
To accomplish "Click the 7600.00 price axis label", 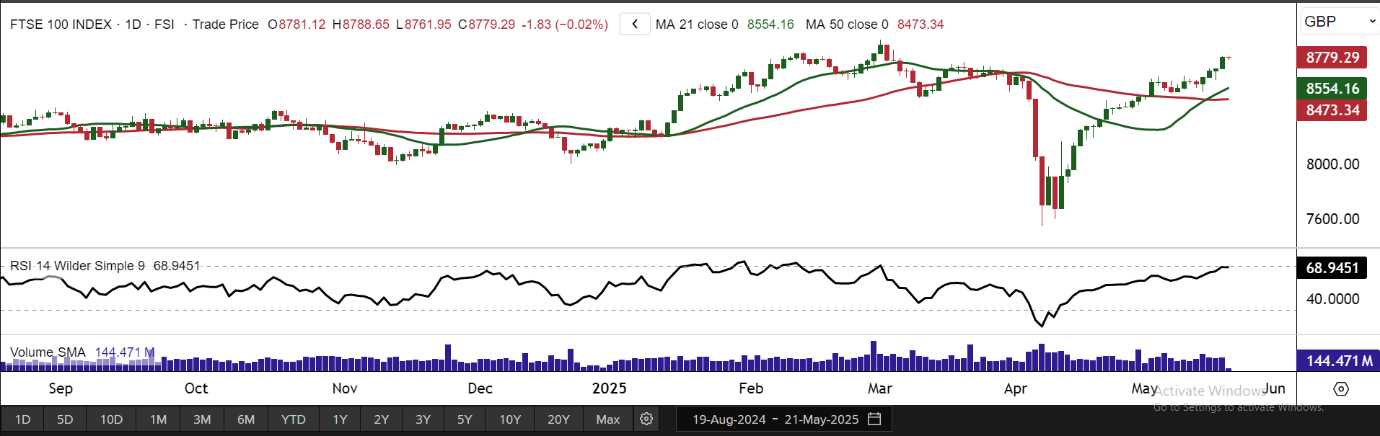I will [x=1333, y=219].
